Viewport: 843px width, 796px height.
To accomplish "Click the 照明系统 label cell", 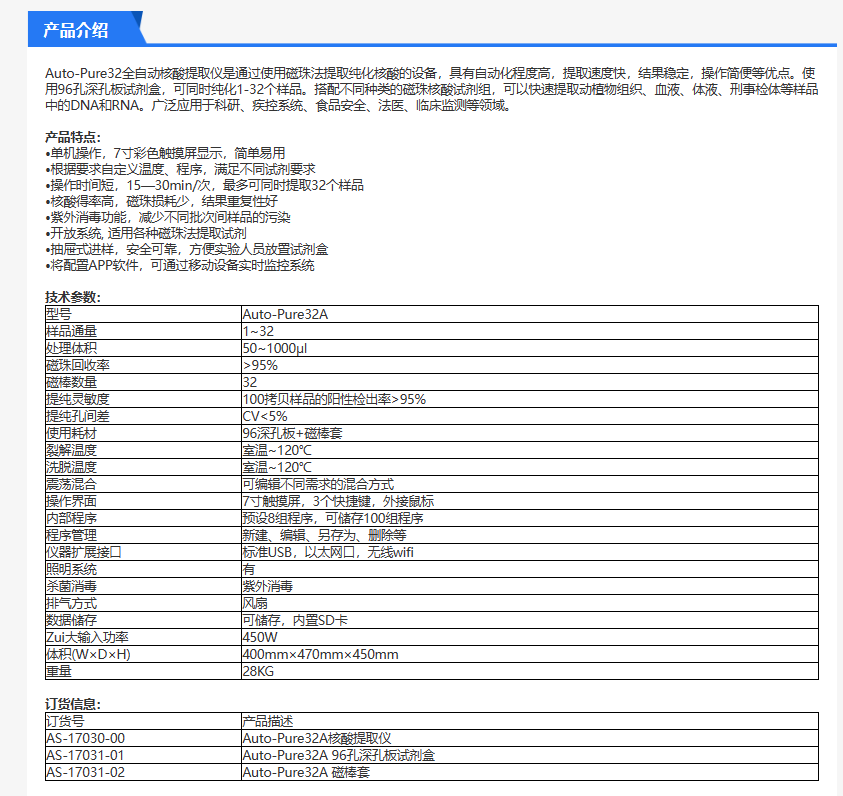I will point(144,570).
